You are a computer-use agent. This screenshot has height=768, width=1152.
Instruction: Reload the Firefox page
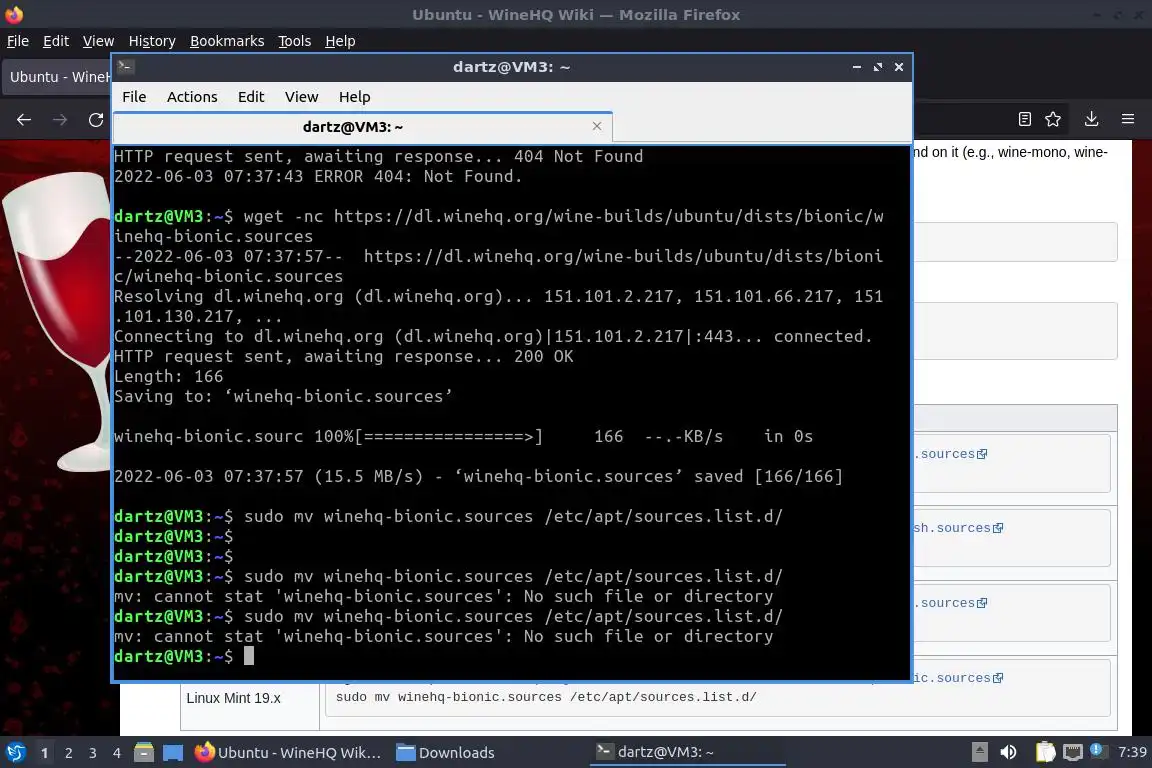96,119
